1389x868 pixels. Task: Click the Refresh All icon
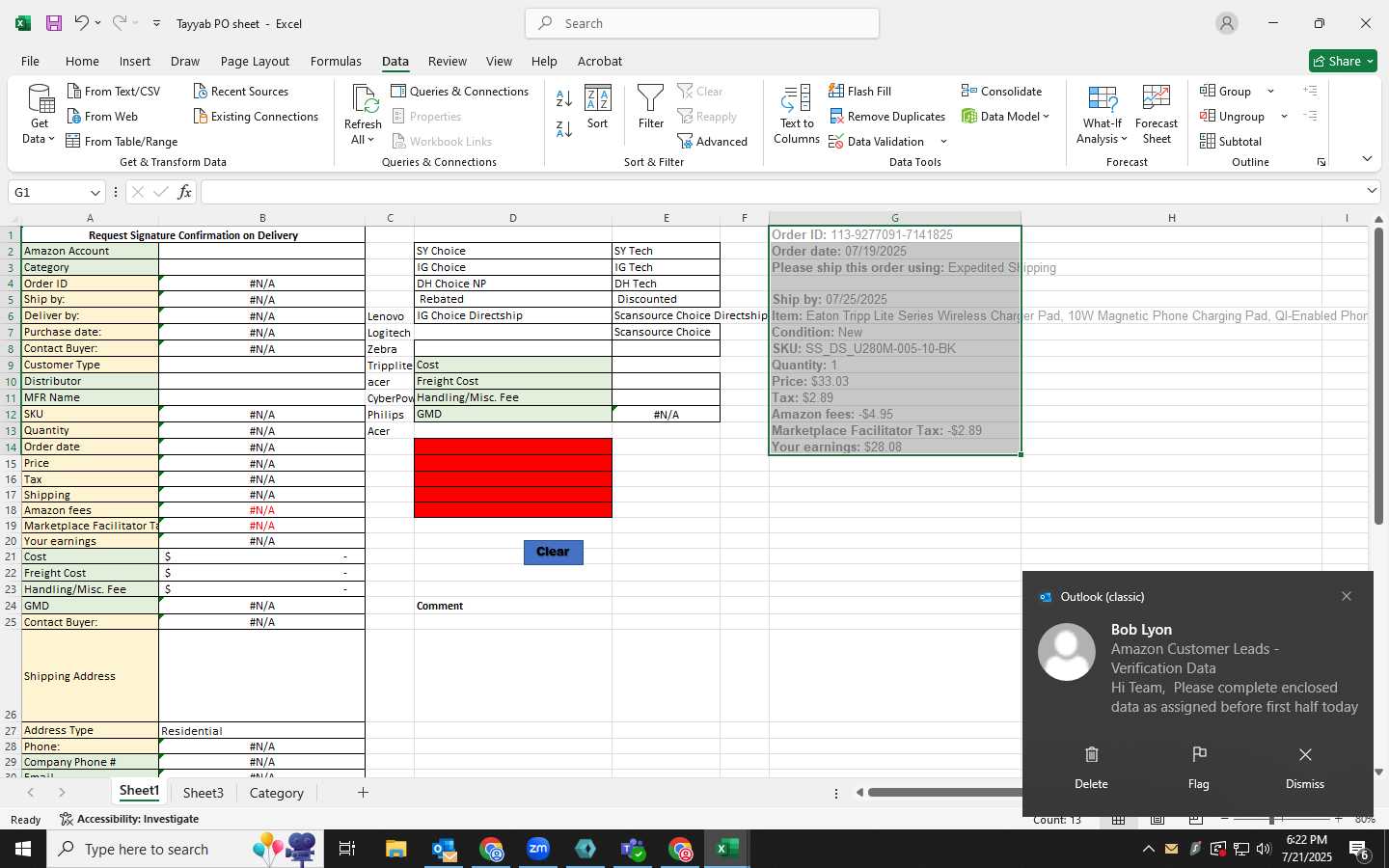click(363, 99)
